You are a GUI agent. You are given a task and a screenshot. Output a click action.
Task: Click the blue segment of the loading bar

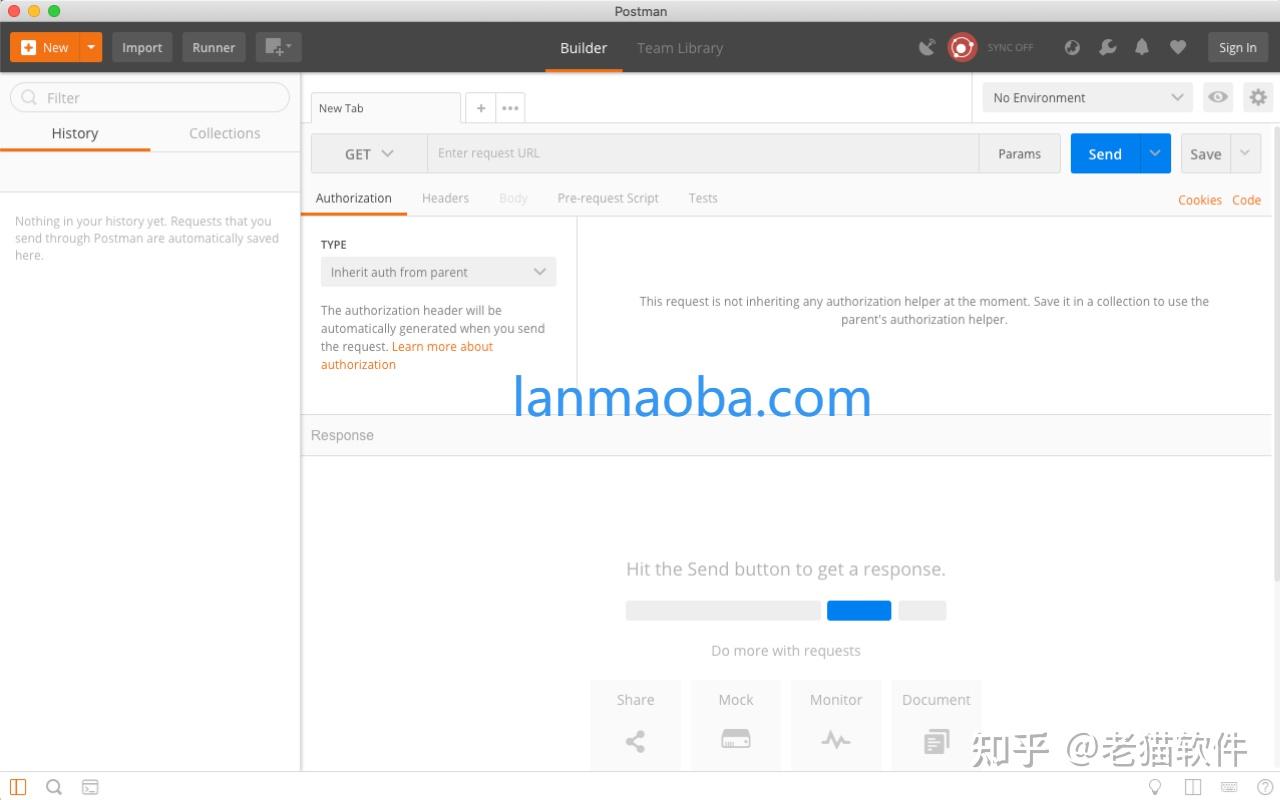[858, 610]
